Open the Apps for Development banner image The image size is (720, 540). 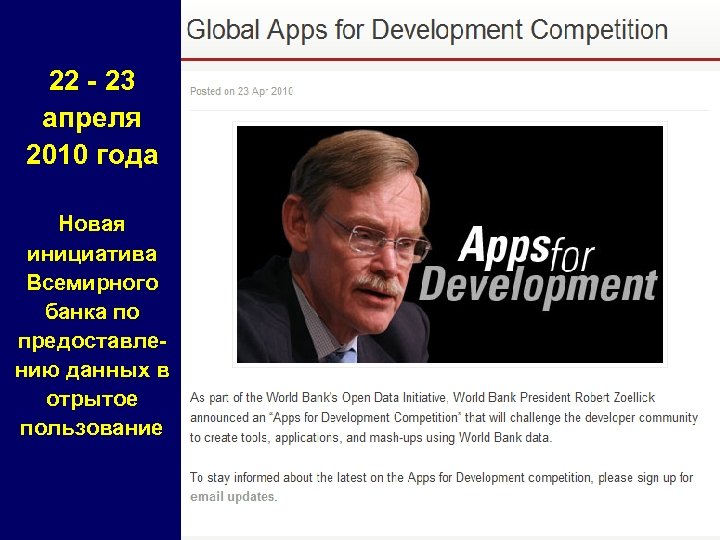pos(450,244)
